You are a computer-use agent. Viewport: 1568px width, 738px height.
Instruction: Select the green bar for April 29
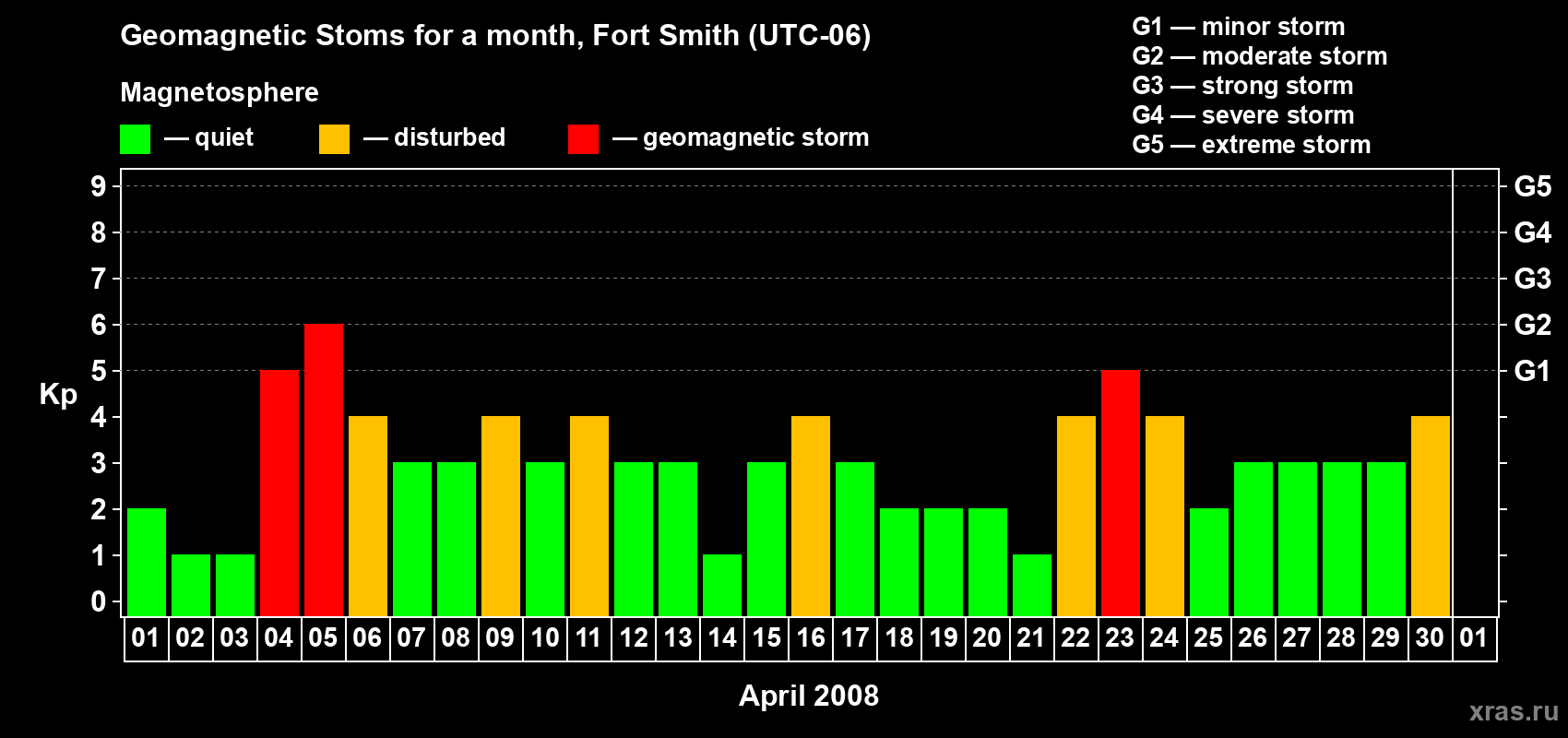tap(1386, 540)
